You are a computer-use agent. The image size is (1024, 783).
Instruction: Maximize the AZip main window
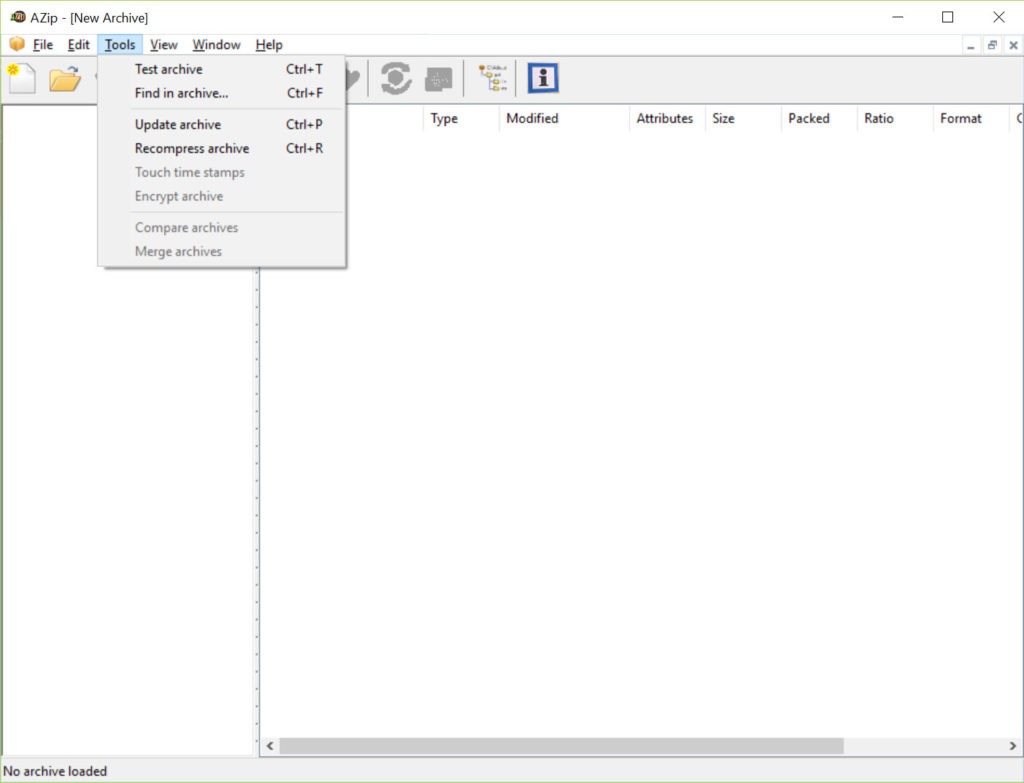[948, 18]
